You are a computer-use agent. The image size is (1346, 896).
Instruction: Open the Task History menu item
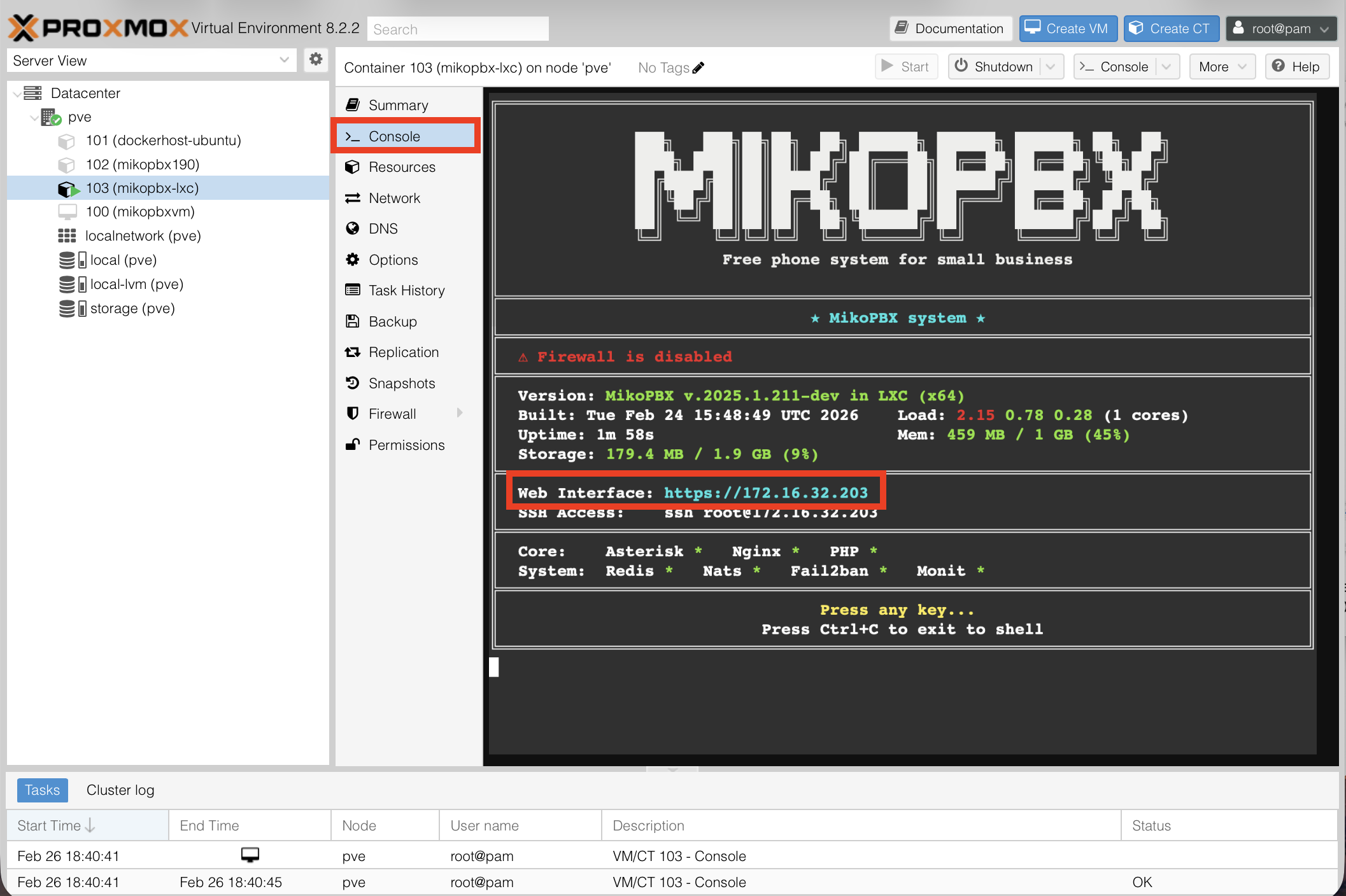(x=406, y=290)
